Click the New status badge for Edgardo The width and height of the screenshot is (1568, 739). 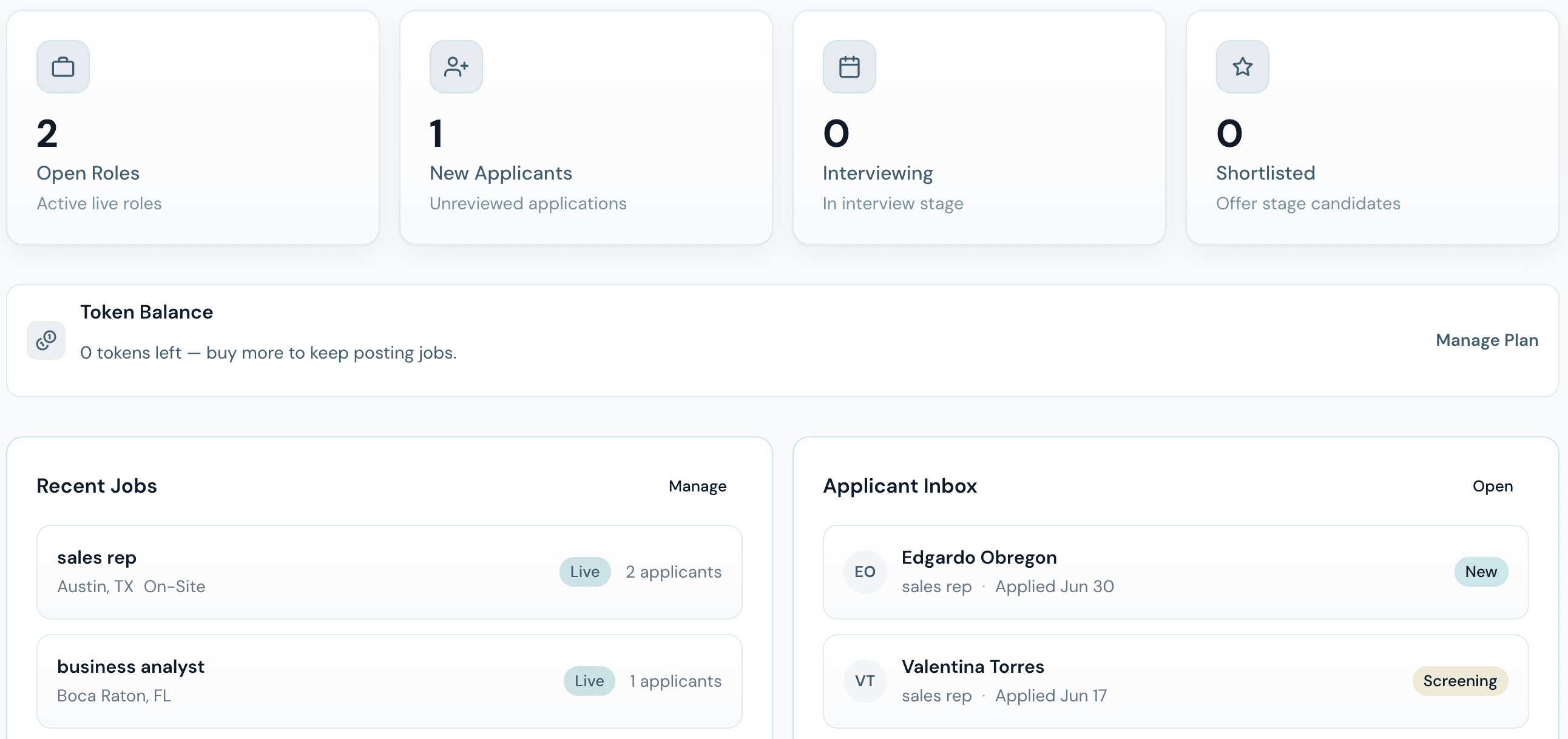pyautogui.click(x=1481, y=572)
